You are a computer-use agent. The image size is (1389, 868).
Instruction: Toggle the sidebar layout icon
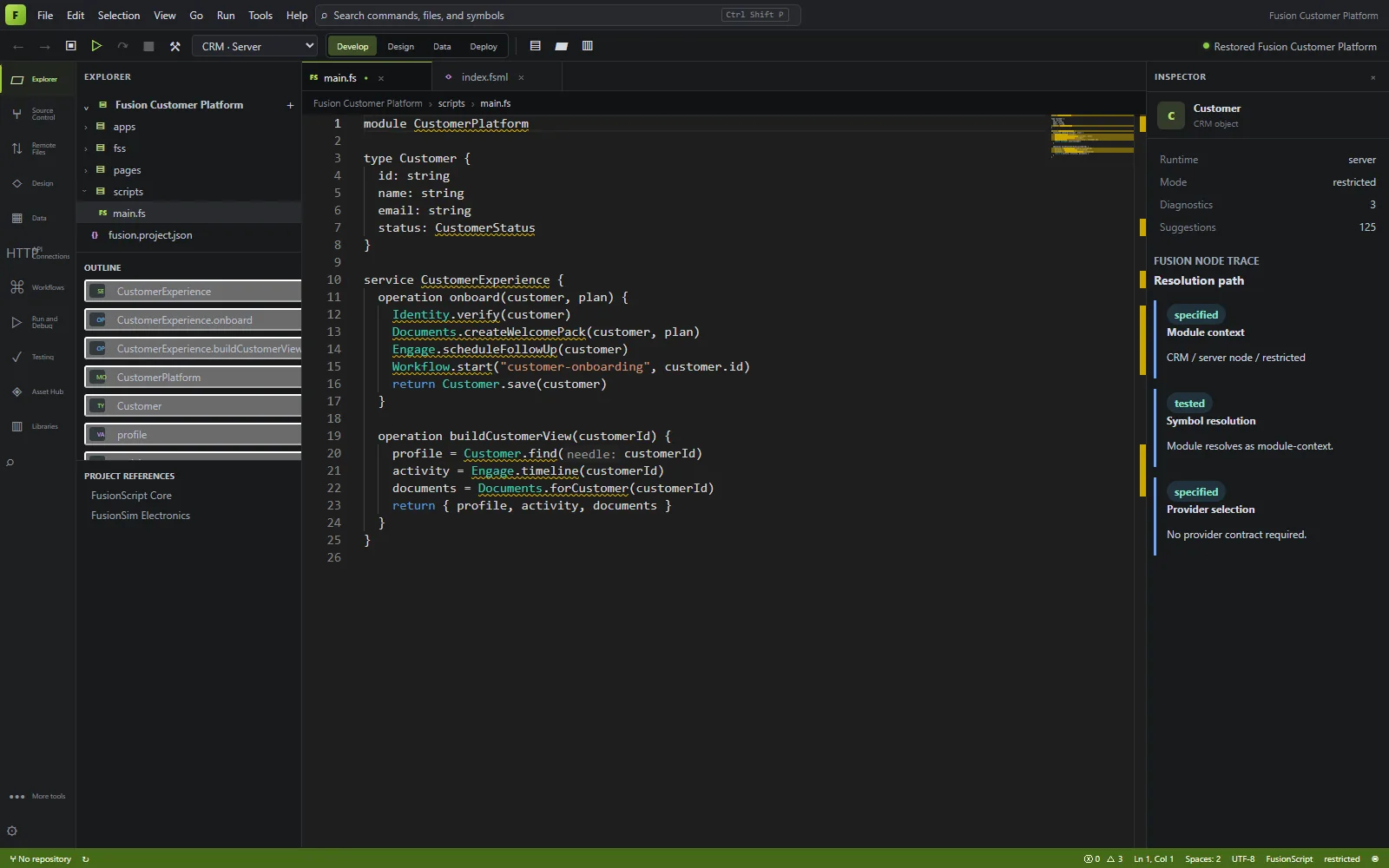[535, 46]
